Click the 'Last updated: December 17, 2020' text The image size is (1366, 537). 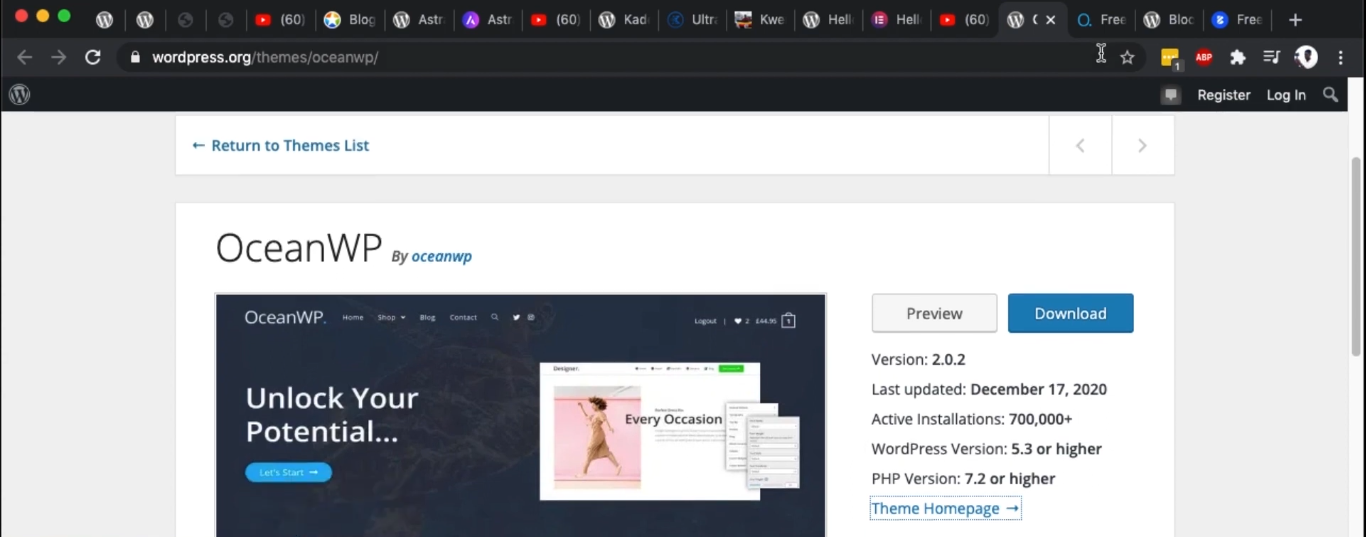click(989, 390)
